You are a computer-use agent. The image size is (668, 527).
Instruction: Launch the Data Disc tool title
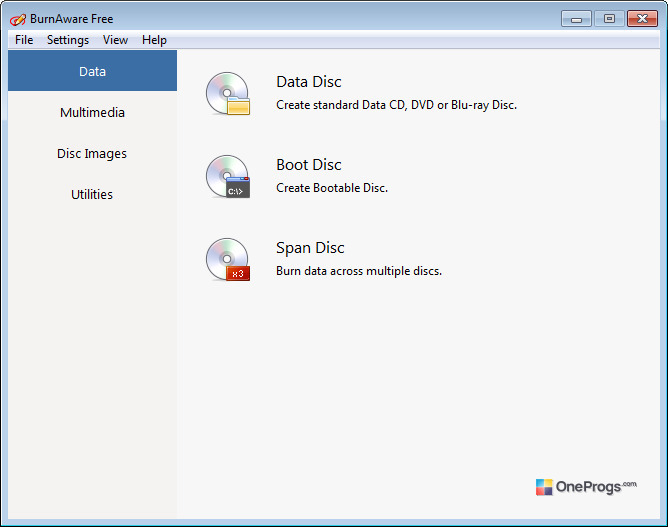tap(309, 82)
